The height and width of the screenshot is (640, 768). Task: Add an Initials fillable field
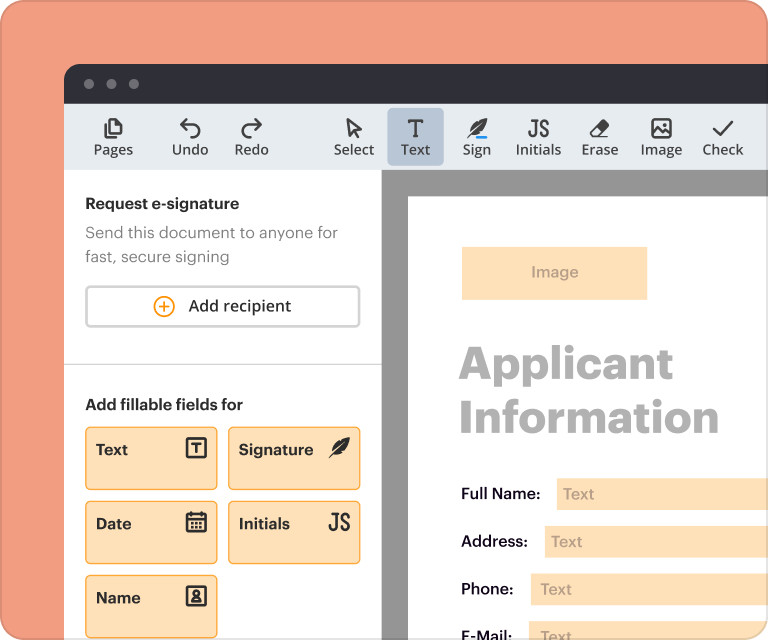click(x=294, y=532)
